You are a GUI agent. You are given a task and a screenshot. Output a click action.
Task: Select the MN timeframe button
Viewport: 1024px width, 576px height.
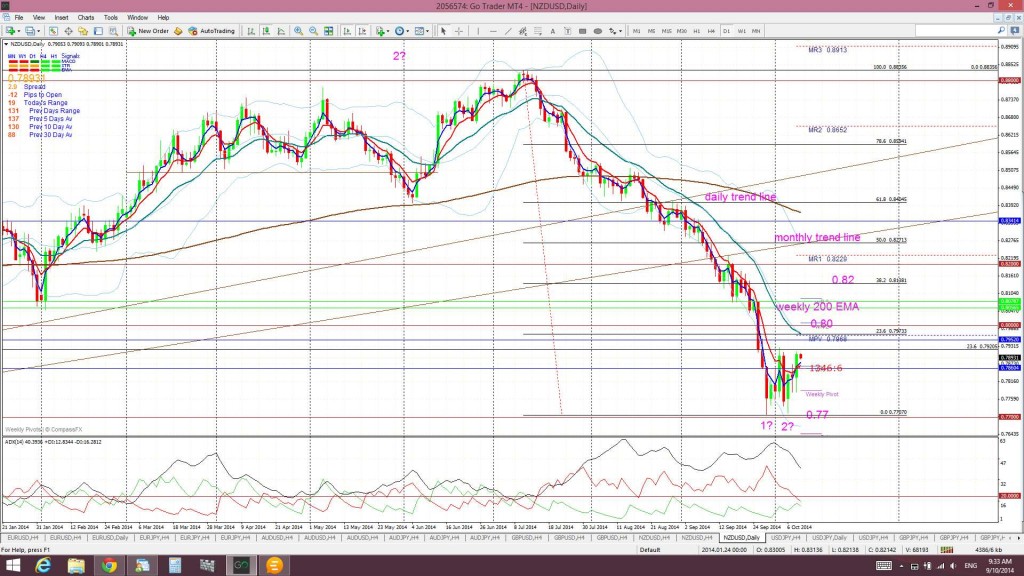[756, 31]
